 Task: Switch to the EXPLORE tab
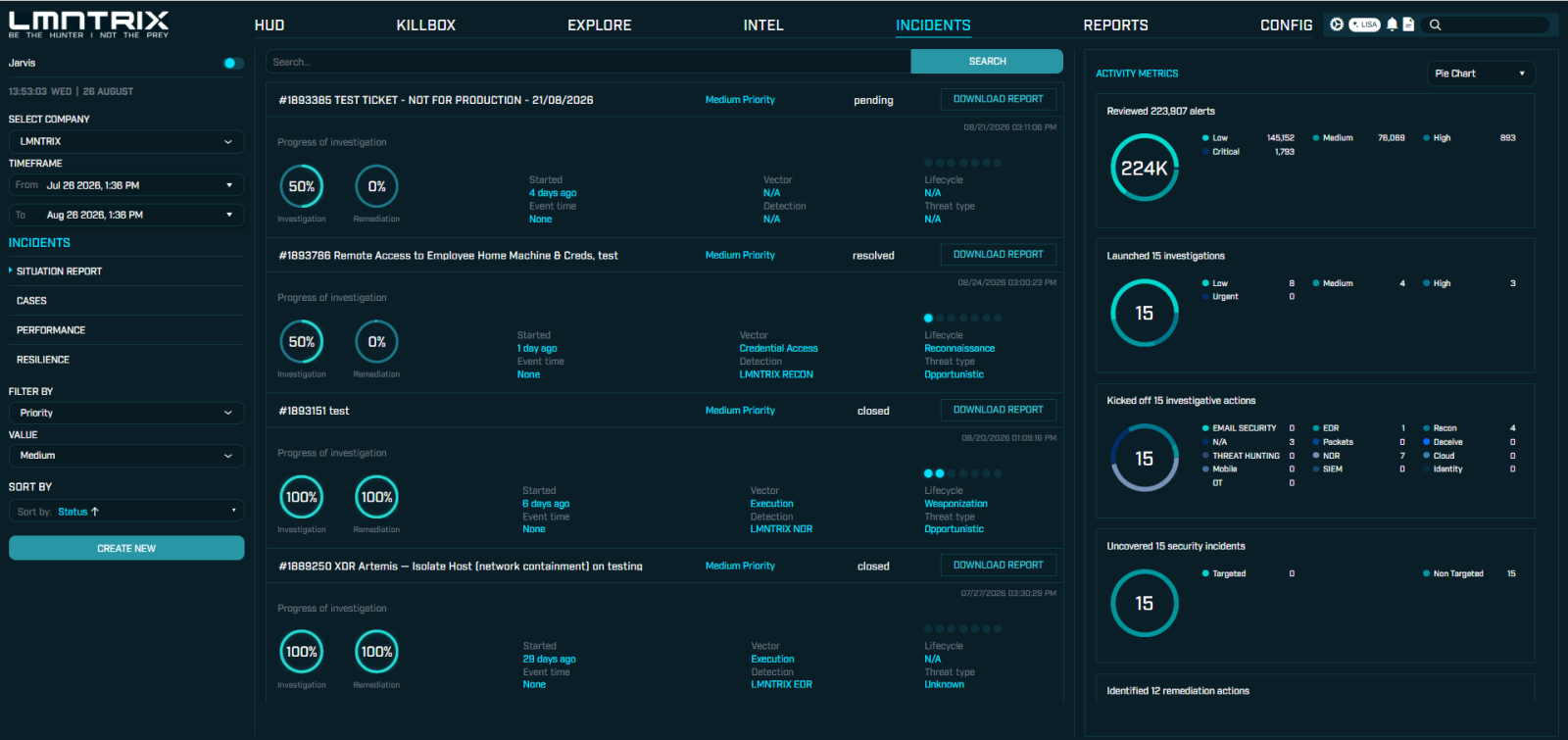[600, 25]
